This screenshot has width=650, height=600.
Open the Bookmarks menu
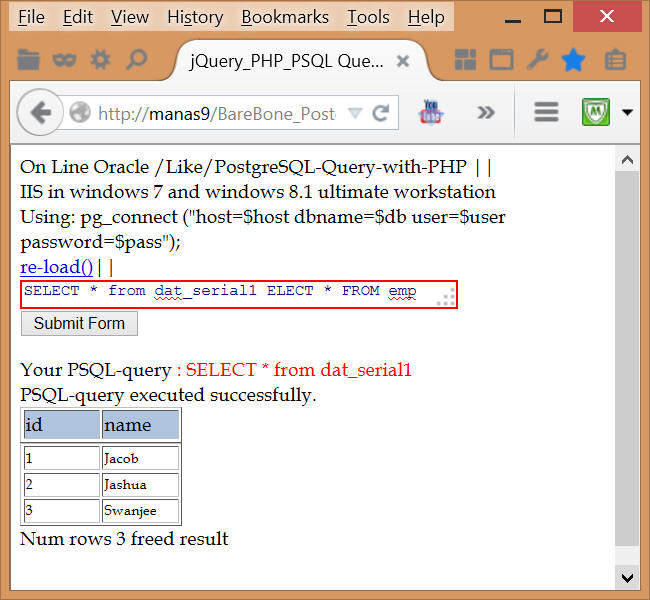pyautogui.click(x=285, y=17)
